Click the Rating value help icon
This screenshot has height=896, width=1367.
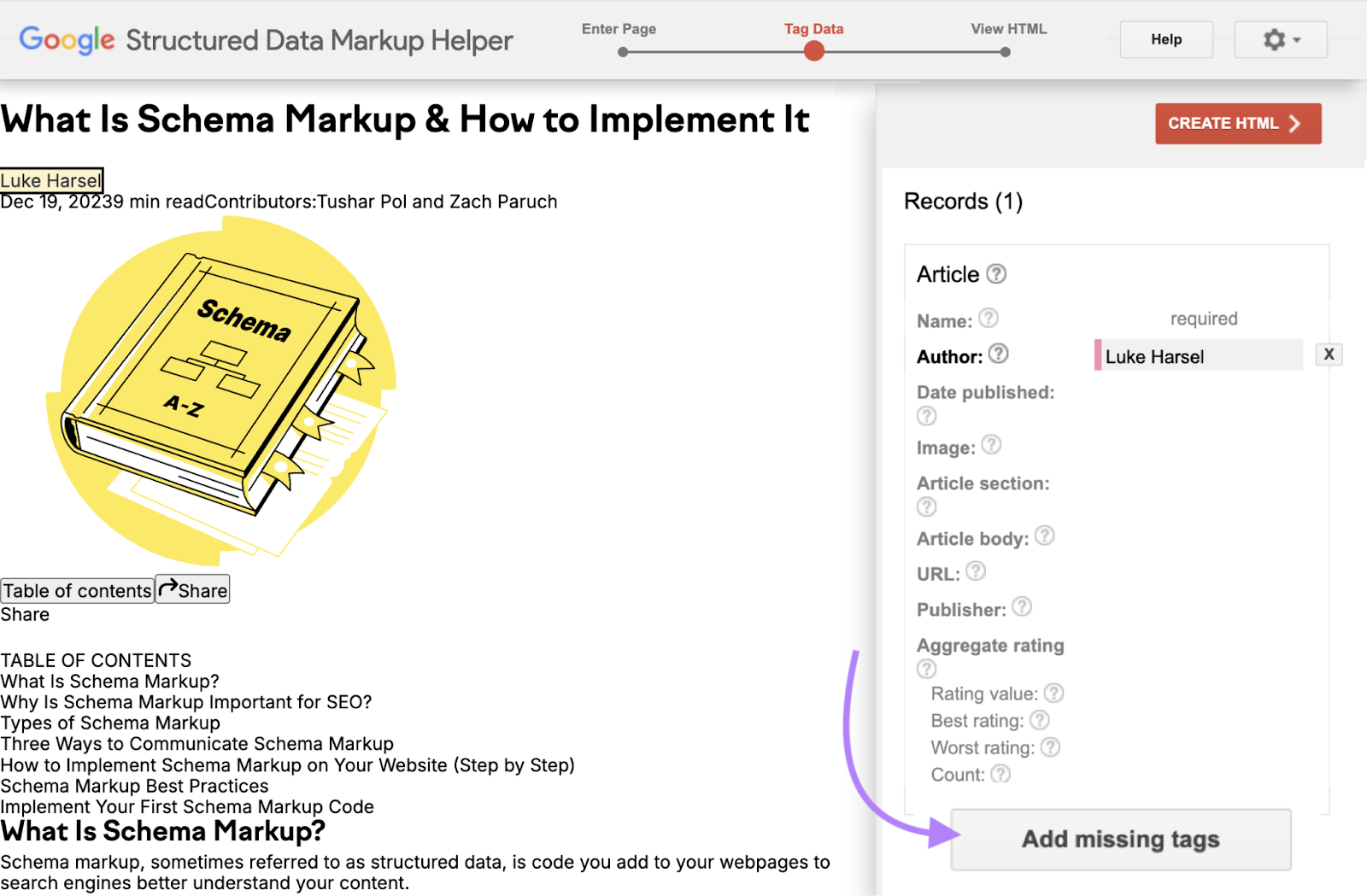(1054, 693)
